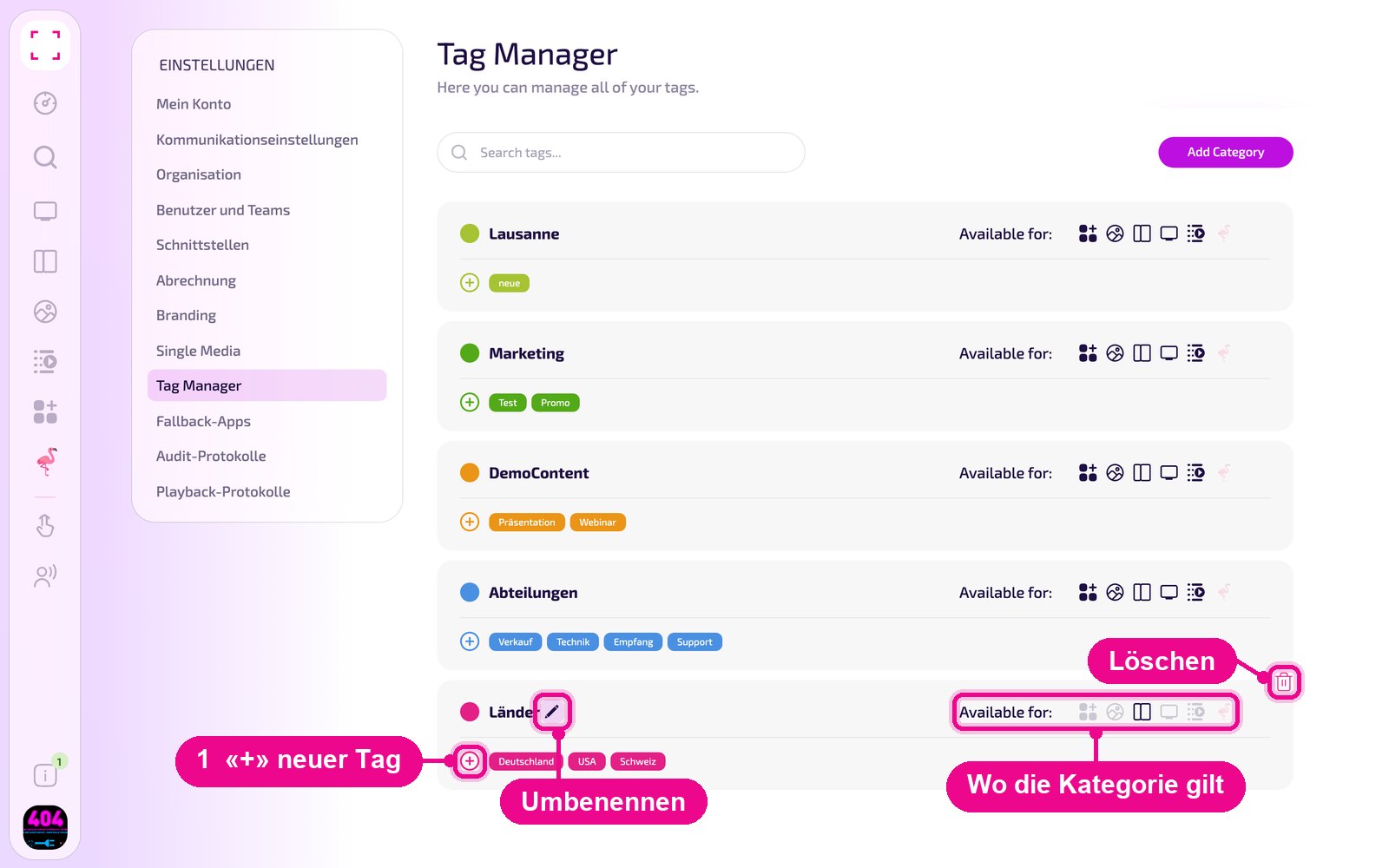Screen dimensions: 1389x868
Task: Click the Add Category button
Action: (1226, 152)
